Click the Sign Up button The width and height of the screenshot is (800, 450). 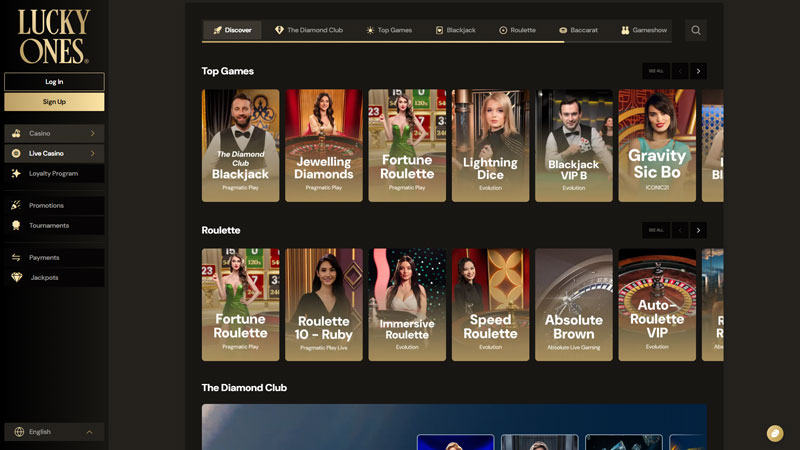tap(54, 101)
